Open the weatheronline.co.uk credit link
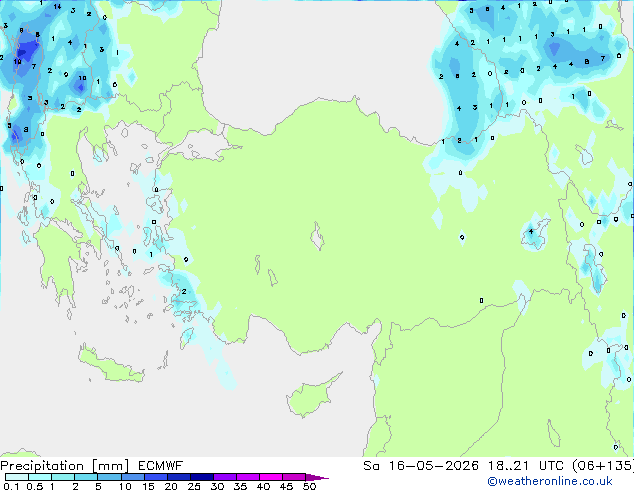This screenshot has height=490, width=634. [x=550, y=481]
